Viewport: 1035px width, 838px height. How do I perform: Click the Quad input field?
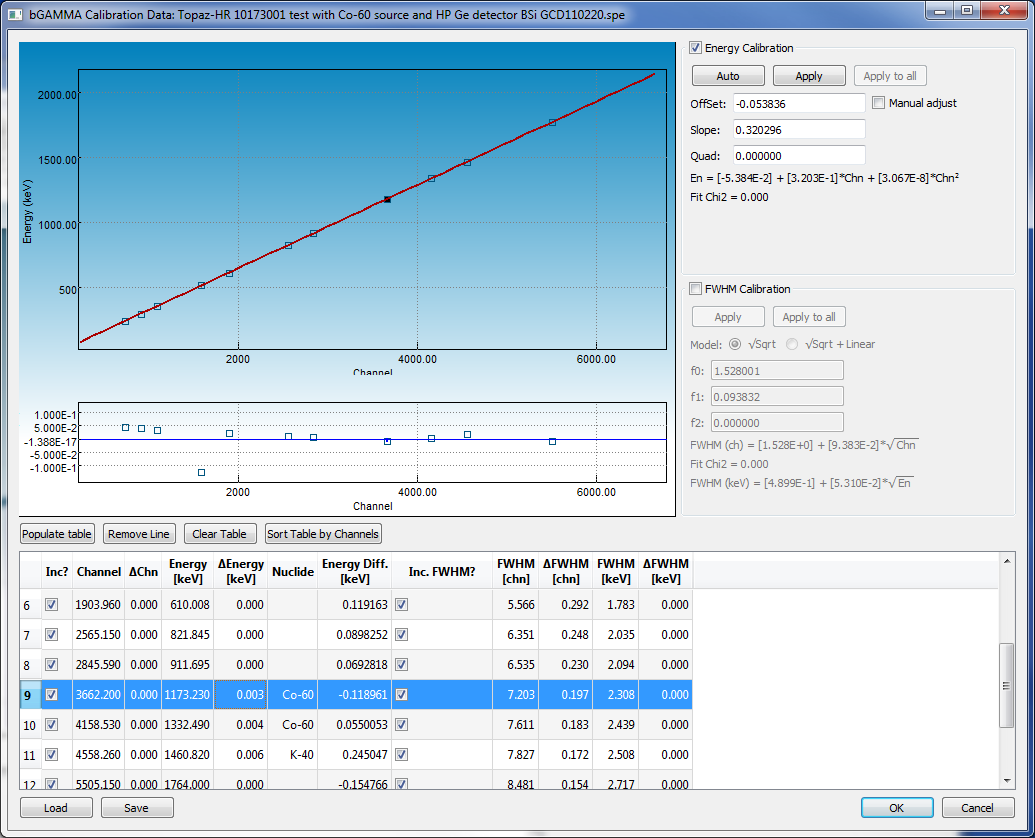(799, 156)
